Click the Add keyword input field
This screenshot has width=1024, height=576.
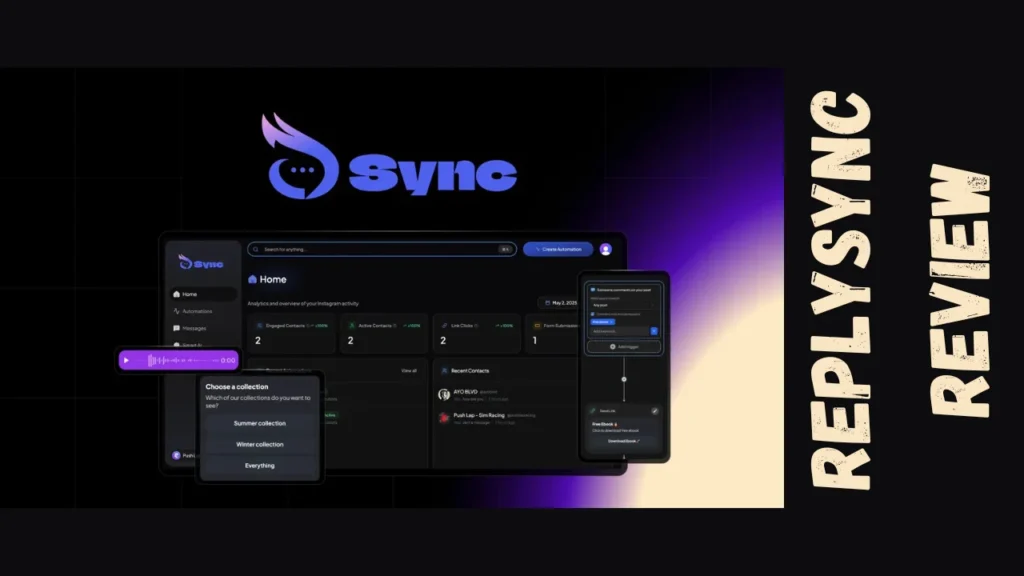click(619, 331)
